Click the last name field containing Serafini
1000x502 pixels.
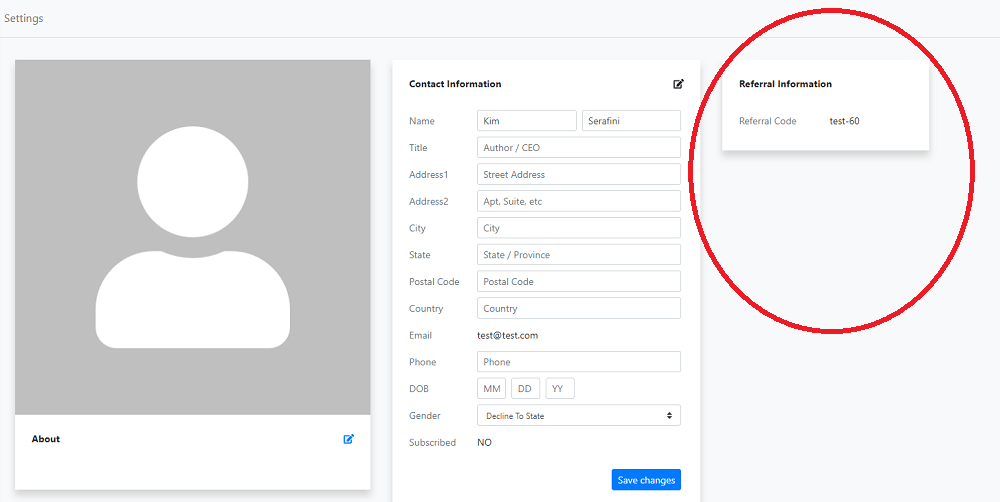coord(631,121)
